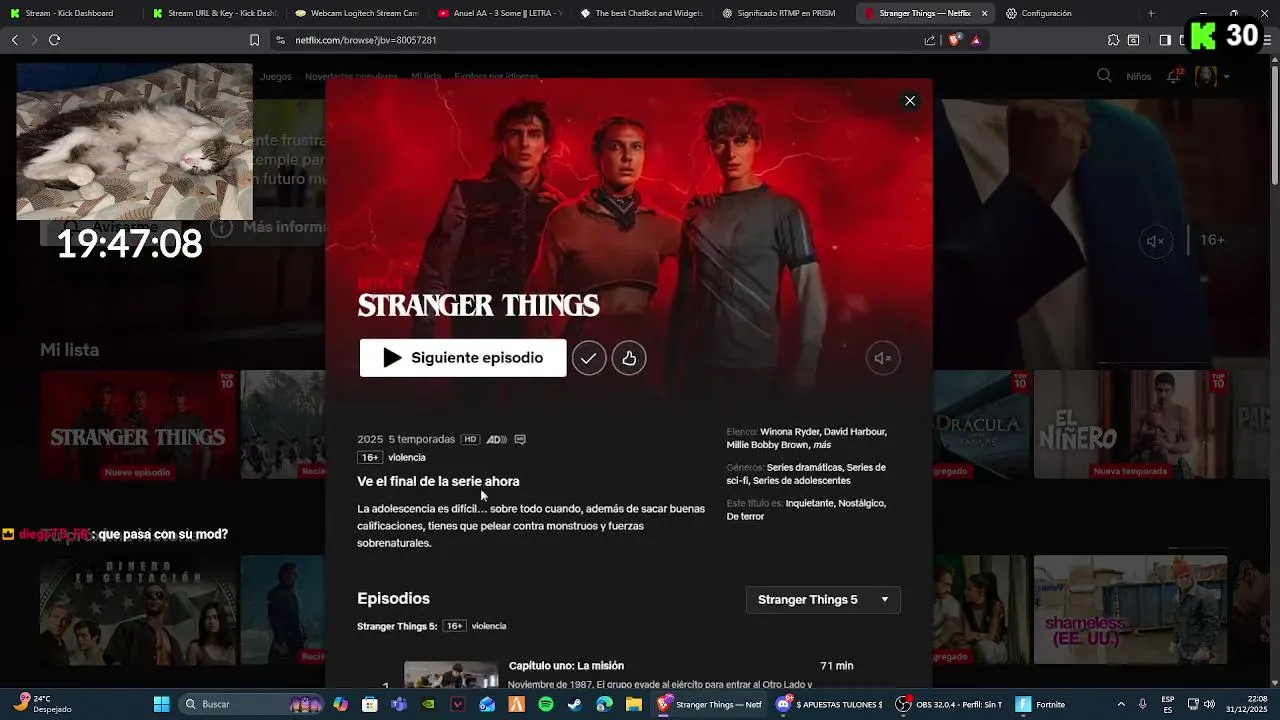1280x720 pixels.
Task: Rate Stranger Things with the thumbs-up icon
Action: pyautogui.click(x=629, y=358)
